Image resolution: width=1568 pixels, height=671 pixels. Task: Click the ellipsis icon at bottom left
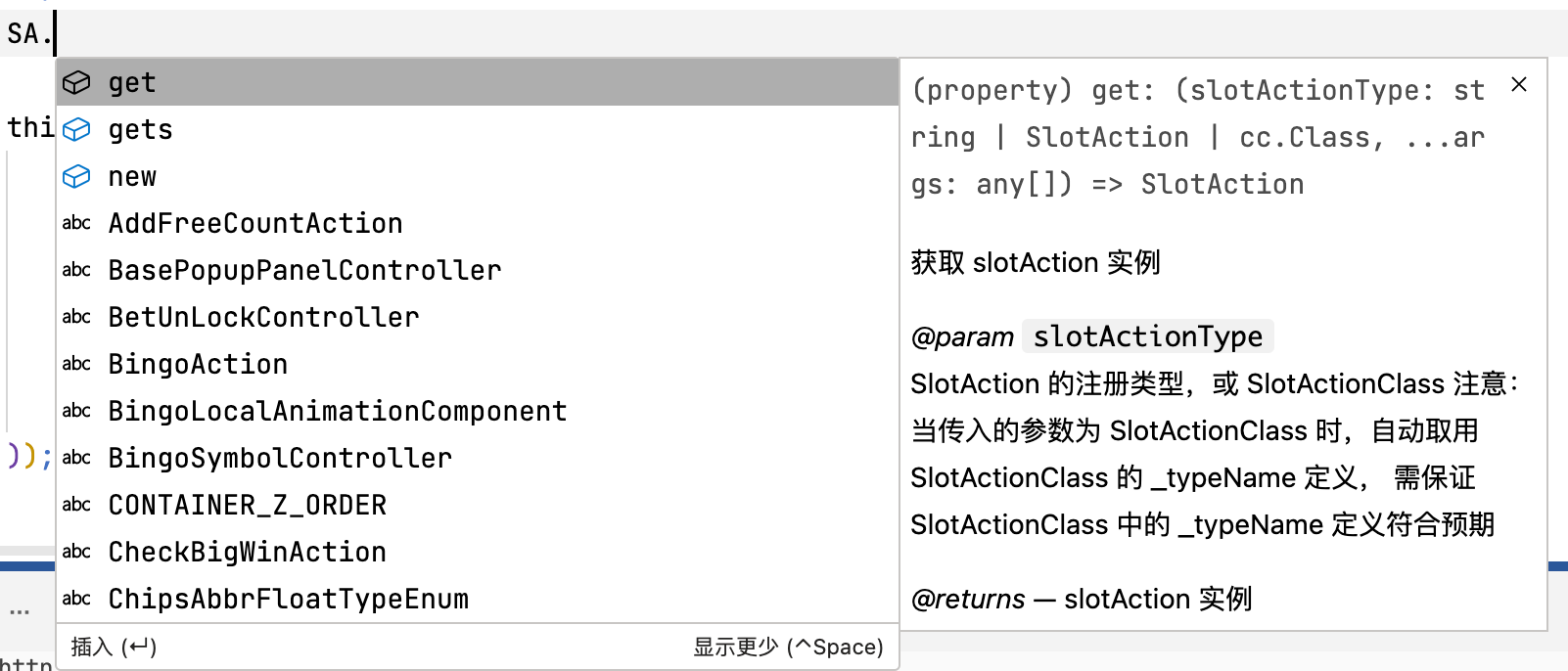click(x=20, y=613)
